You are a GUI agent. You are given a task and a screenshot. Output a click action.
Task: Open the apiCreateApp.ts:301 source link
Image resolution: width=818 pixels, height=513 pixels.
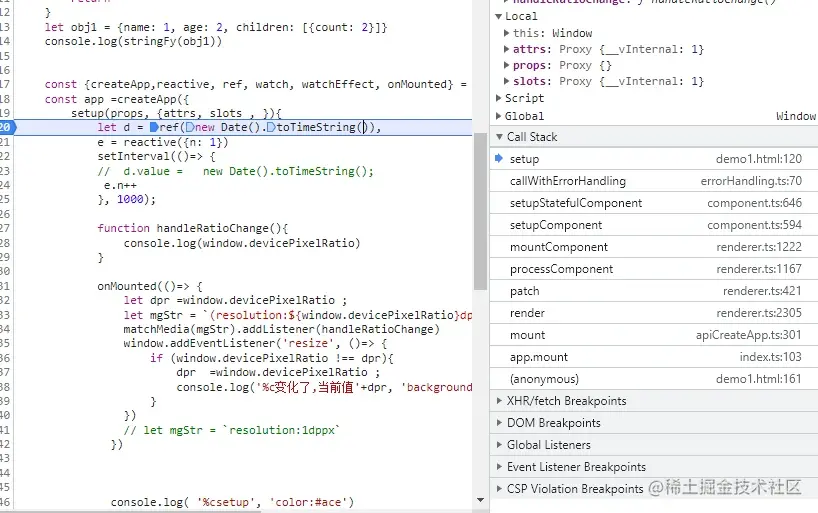749,335
